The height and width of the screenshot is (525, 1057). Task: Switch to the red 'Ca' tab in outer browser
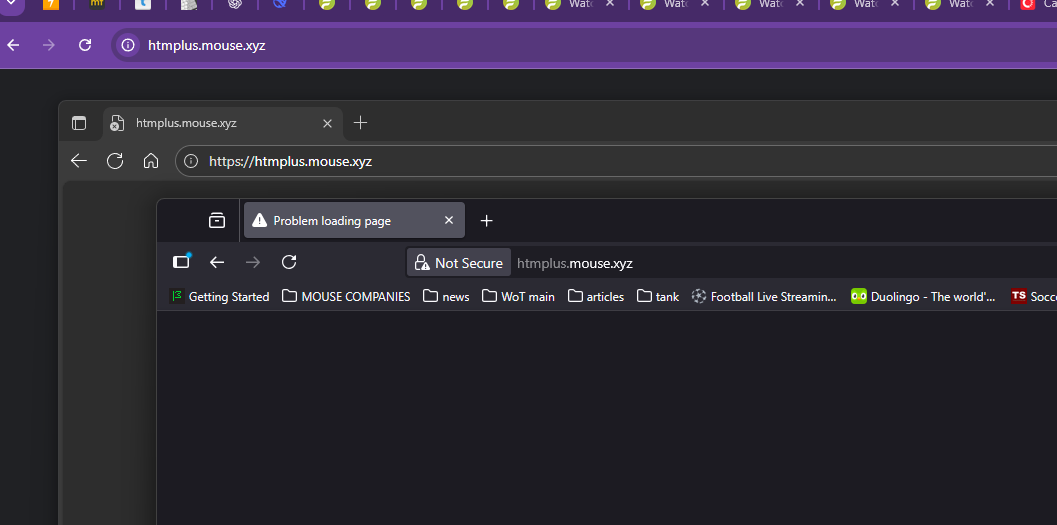[1037, 4]
